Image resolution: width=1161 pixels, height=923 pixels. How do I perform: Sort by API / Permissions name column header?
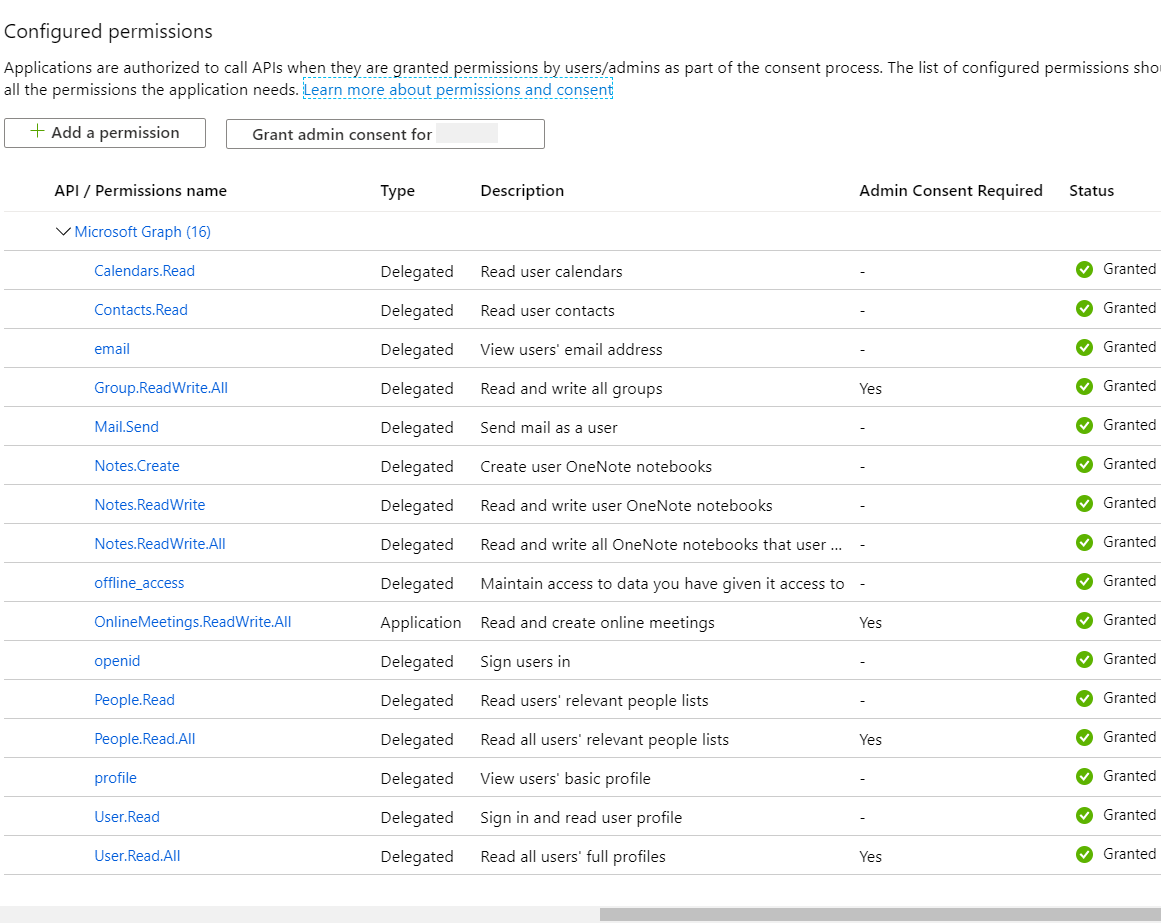[x=140, y=191]
